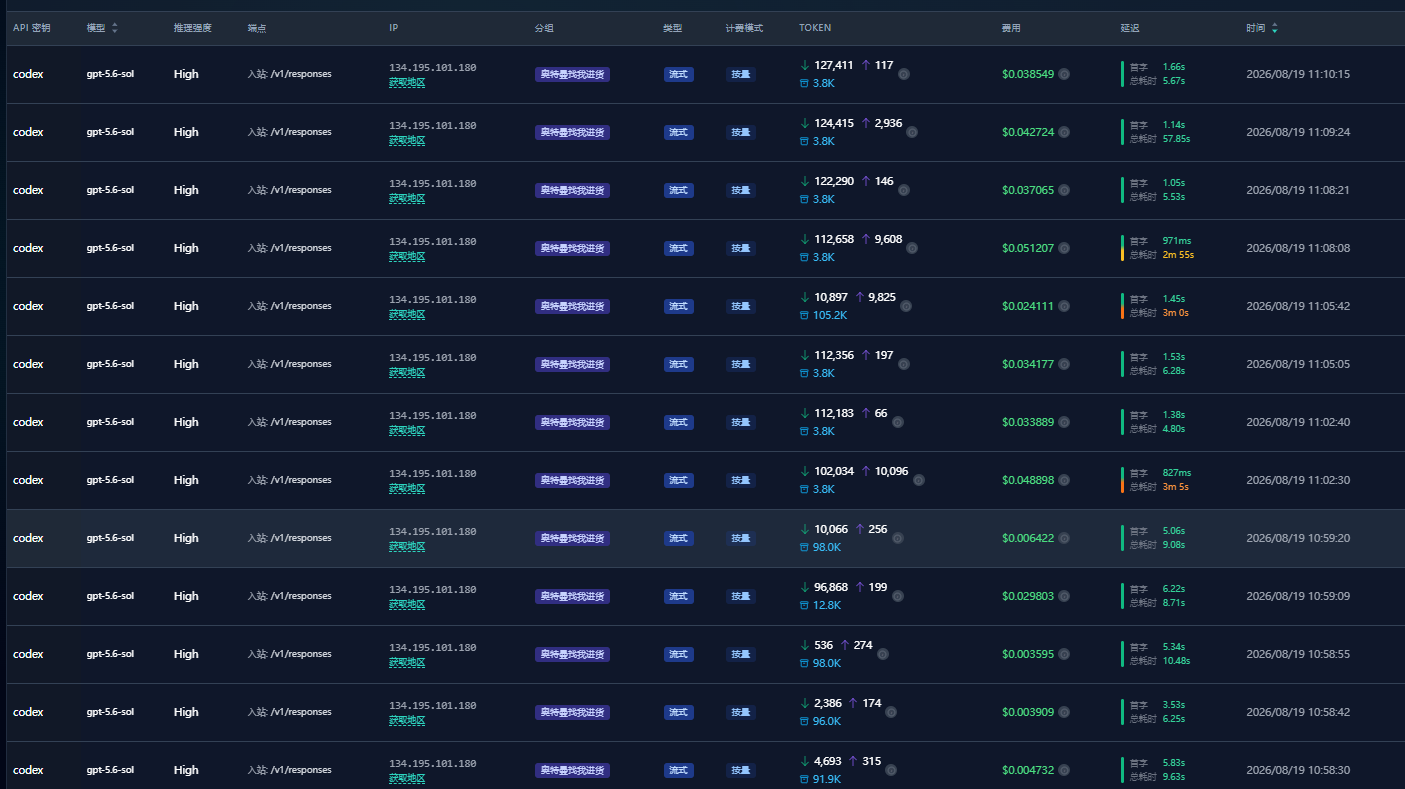The height and width of the screenshot is (789, 1405).
Task: Click the TOKEN column header
Action: click(x=815, y=28)
